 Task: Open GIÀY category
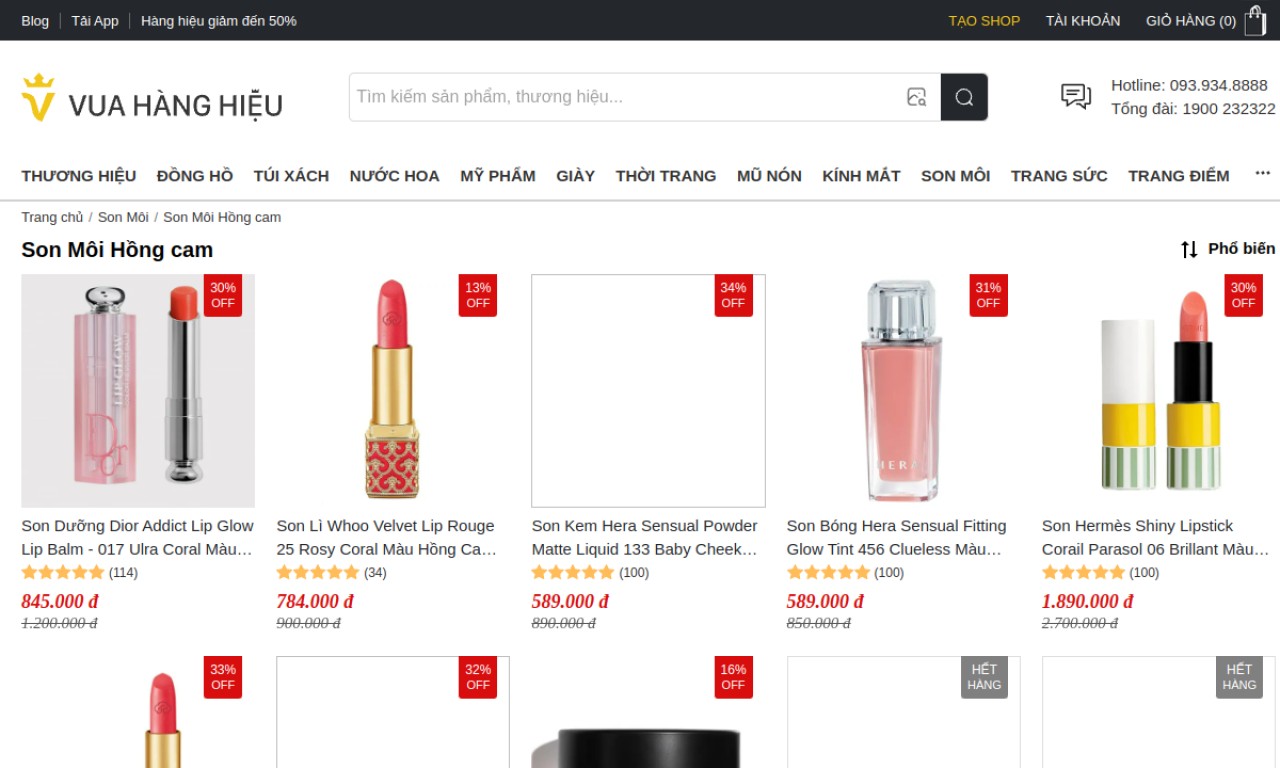[x=576, y=176]
